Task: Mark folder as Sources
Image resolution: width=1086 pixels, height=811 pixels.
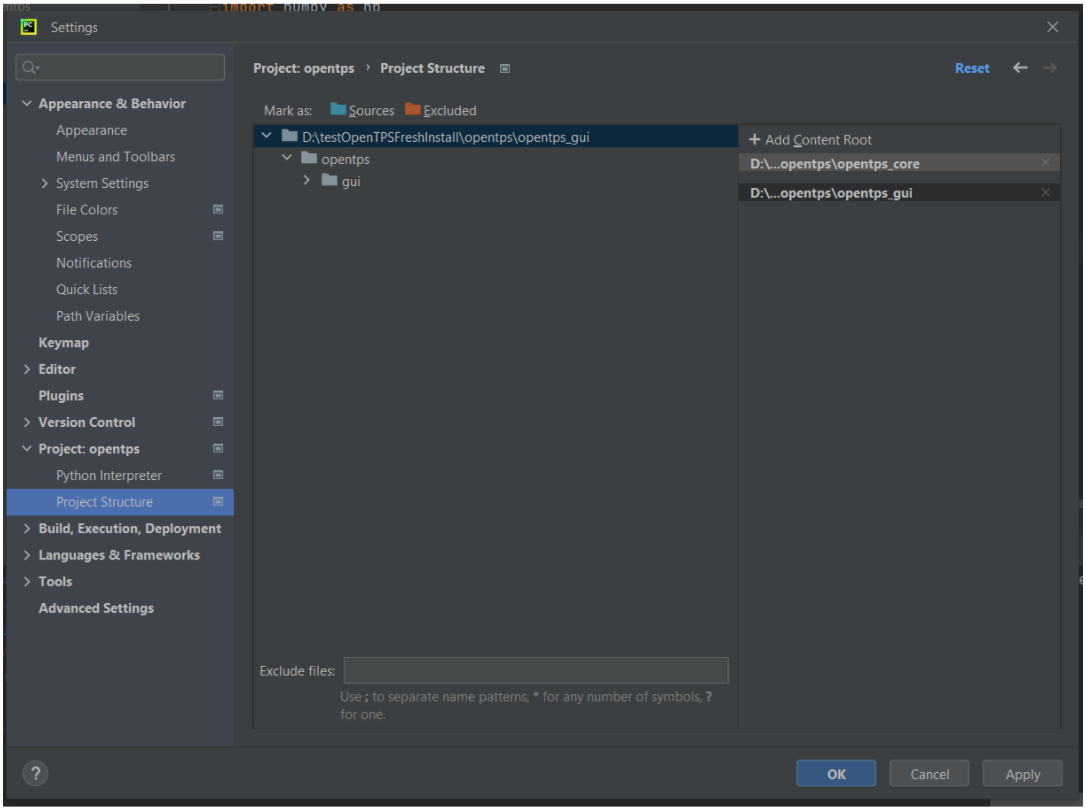Action: pyautogui.click(x=362, y=110)
